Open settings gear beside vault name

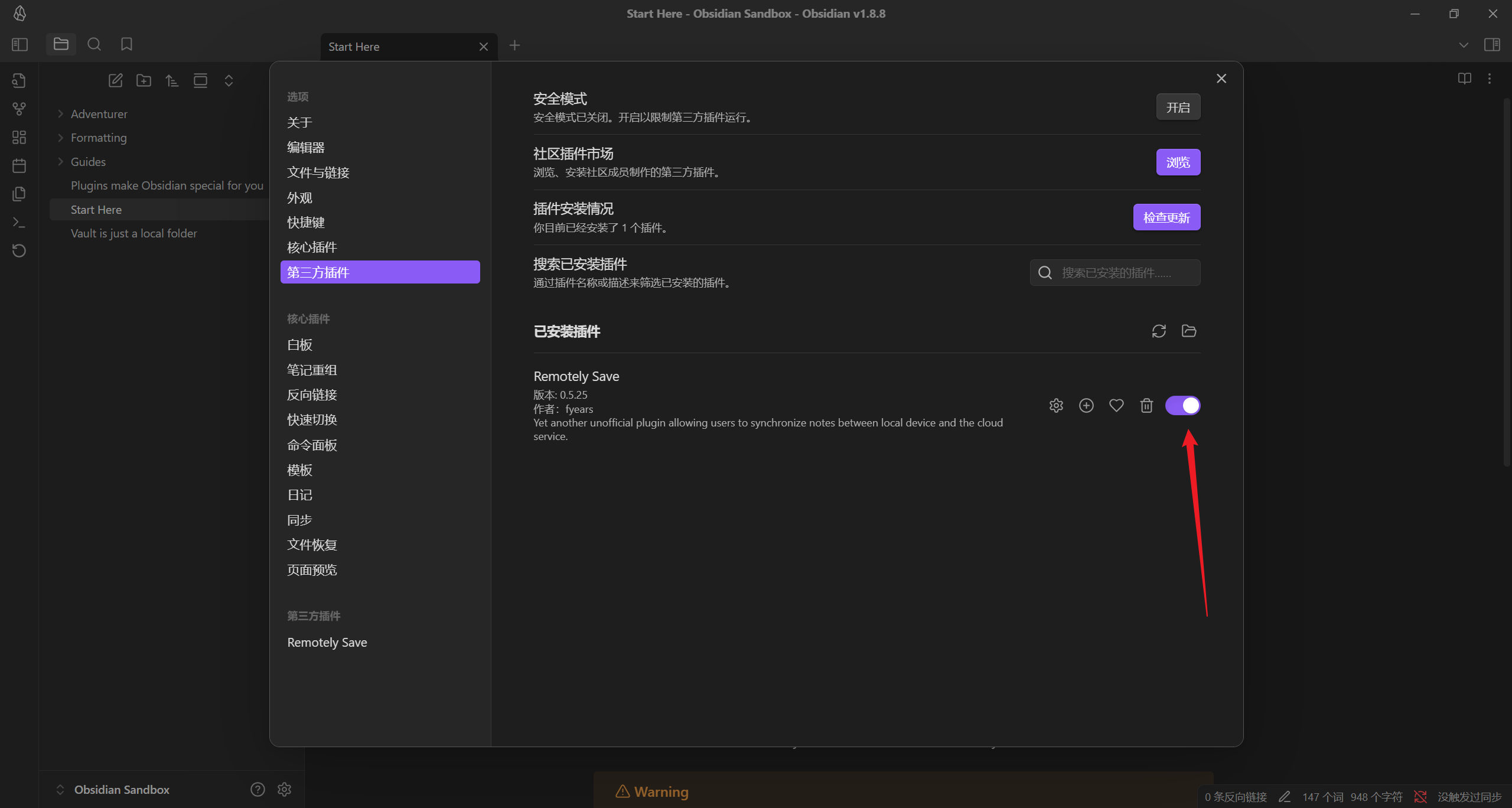pos(285,789)
